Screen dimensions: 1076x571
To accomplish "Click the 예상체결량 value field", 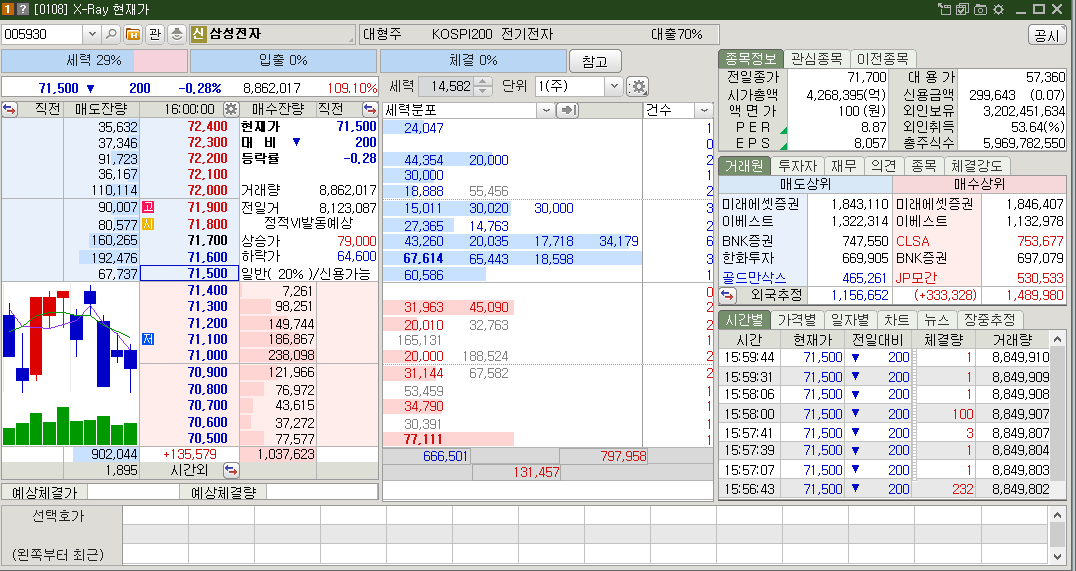I will coord(322,492).
